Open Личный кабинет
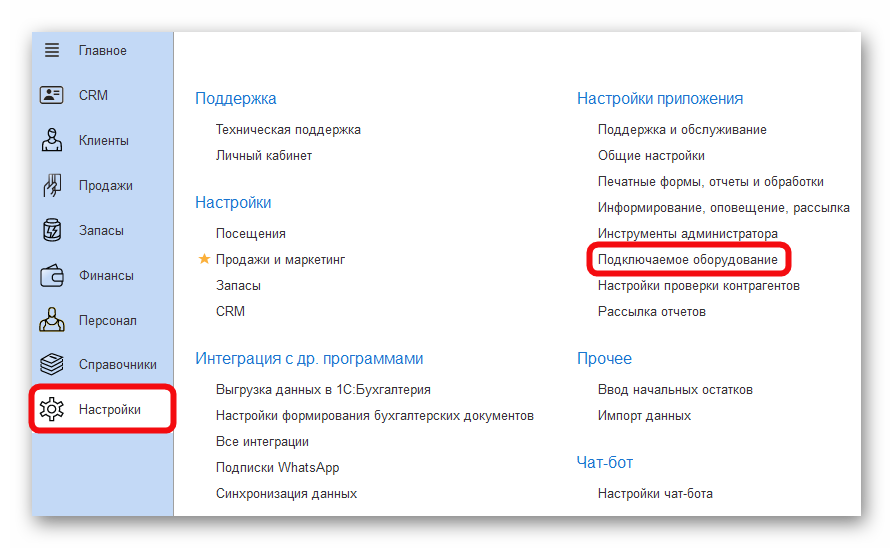The height and width of the screenshot is (548, 893). [x=264, y=156]
